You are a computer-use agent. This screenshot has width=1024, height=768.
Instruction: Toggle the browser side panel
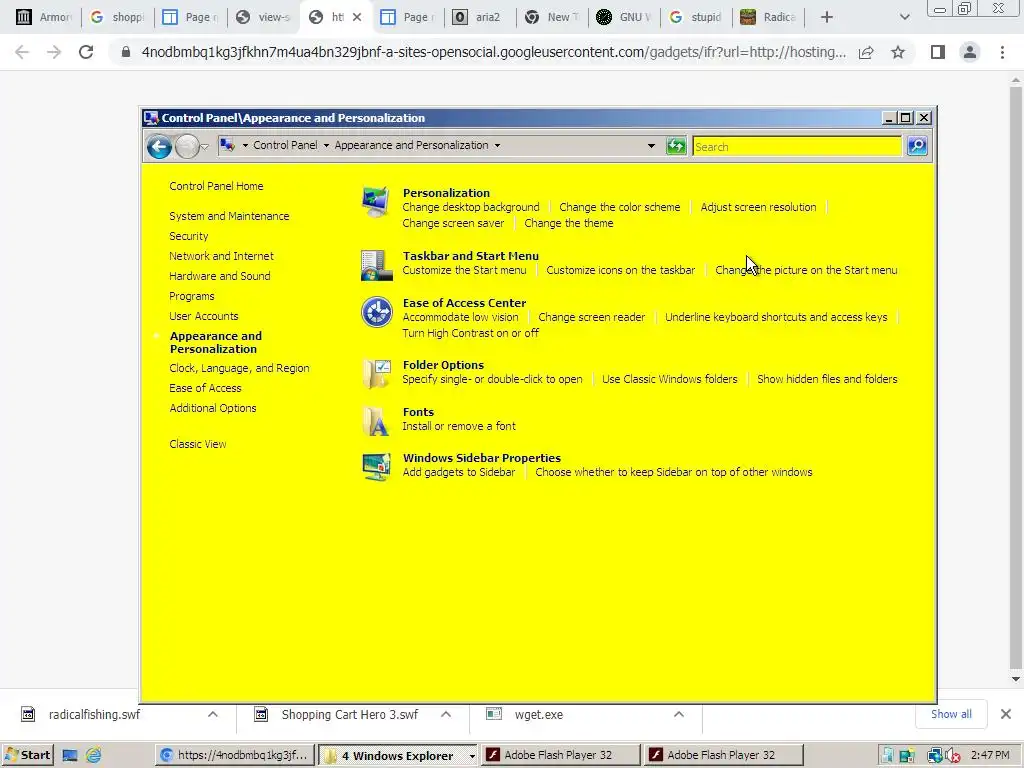(x=938, y=52)
